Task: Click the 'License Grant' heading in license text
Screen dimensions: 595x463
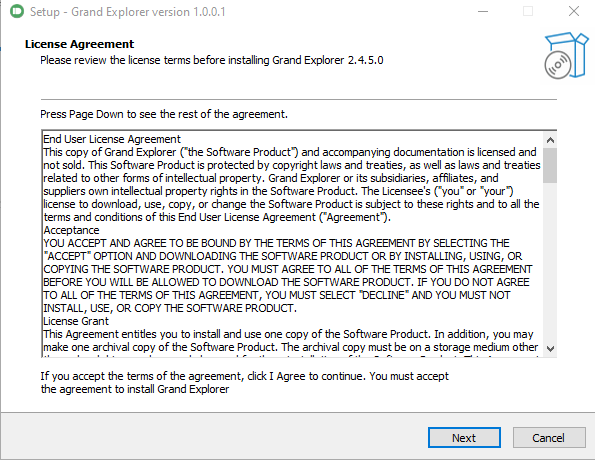Action: (x=76, y=321)
